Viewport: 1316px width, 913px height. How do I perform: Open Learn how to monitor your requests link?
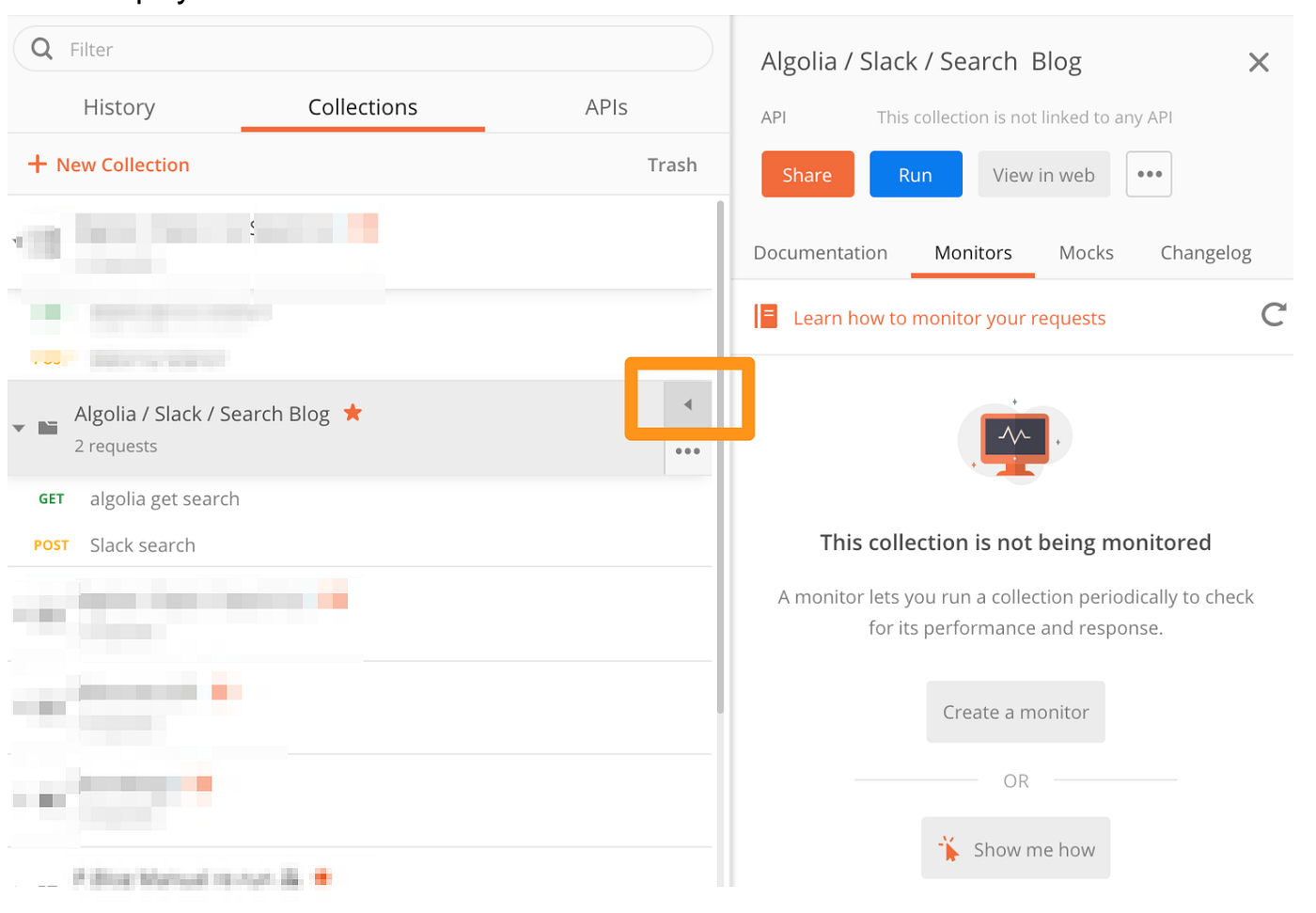point(949,319)
